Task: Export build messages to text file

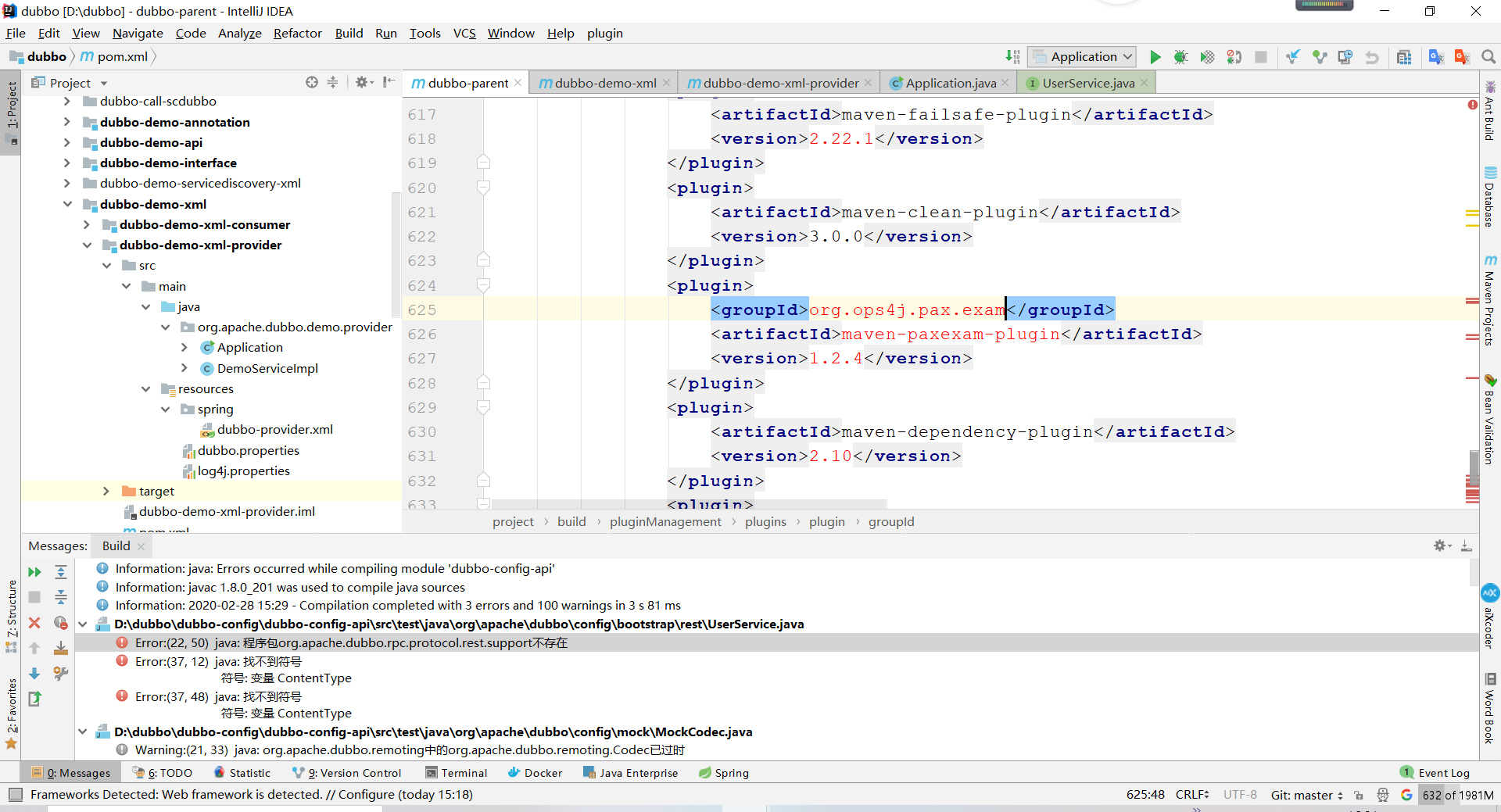Action: (x=34, y=699)
